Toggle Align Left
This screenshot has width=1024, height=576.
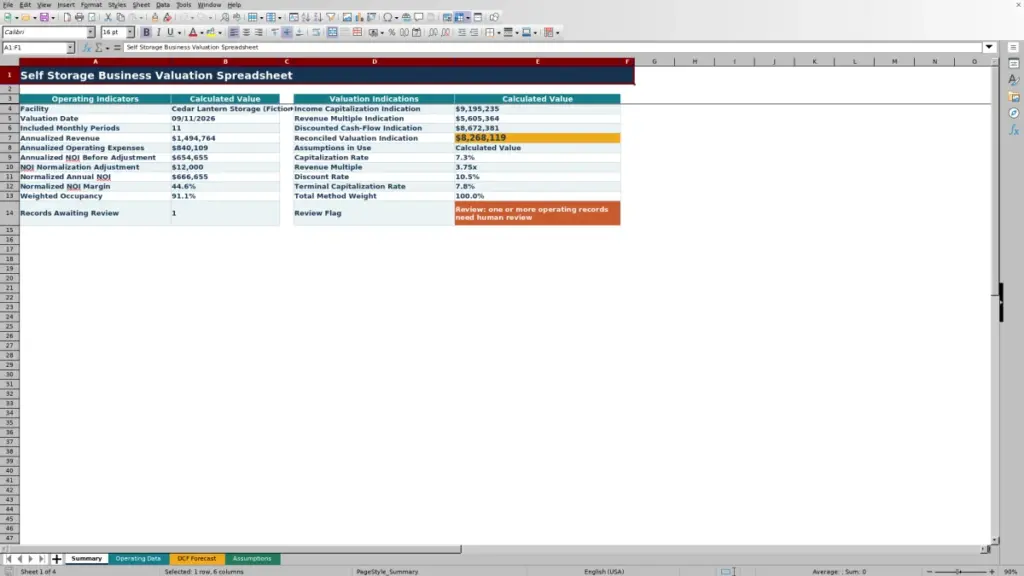click(233, 33)
